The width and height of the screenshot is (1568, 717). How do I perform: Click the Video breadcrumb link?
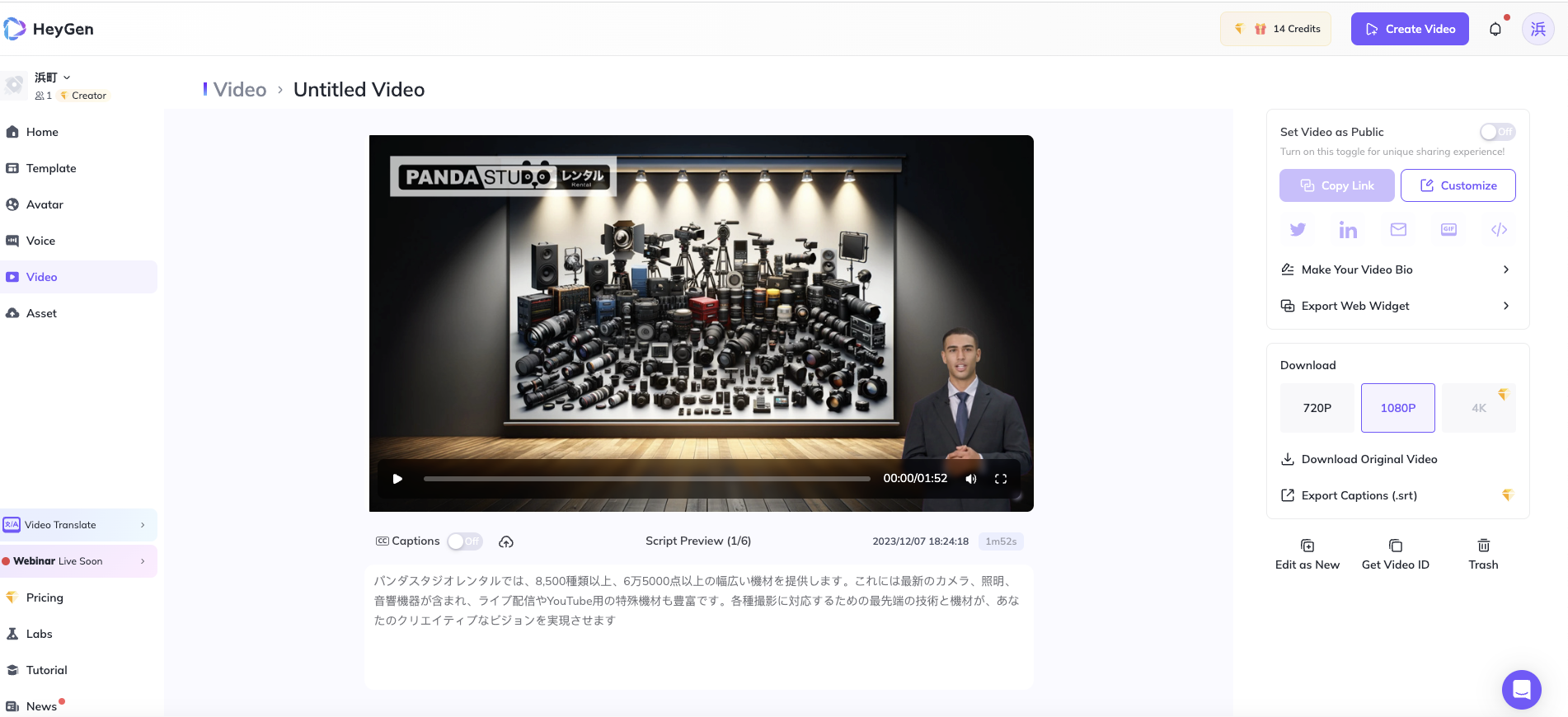[240, 89]
